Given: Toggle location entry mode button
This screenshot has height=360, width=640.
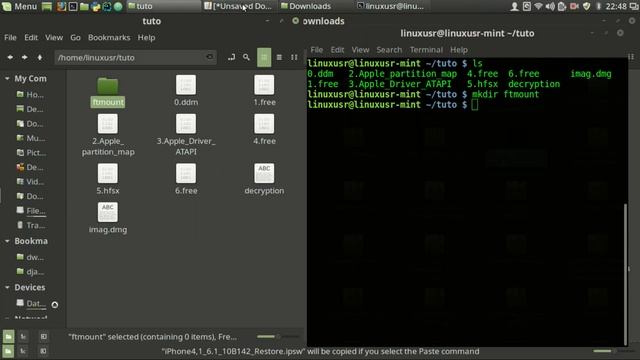Looking at the screenshot, I should pos(231,58).
